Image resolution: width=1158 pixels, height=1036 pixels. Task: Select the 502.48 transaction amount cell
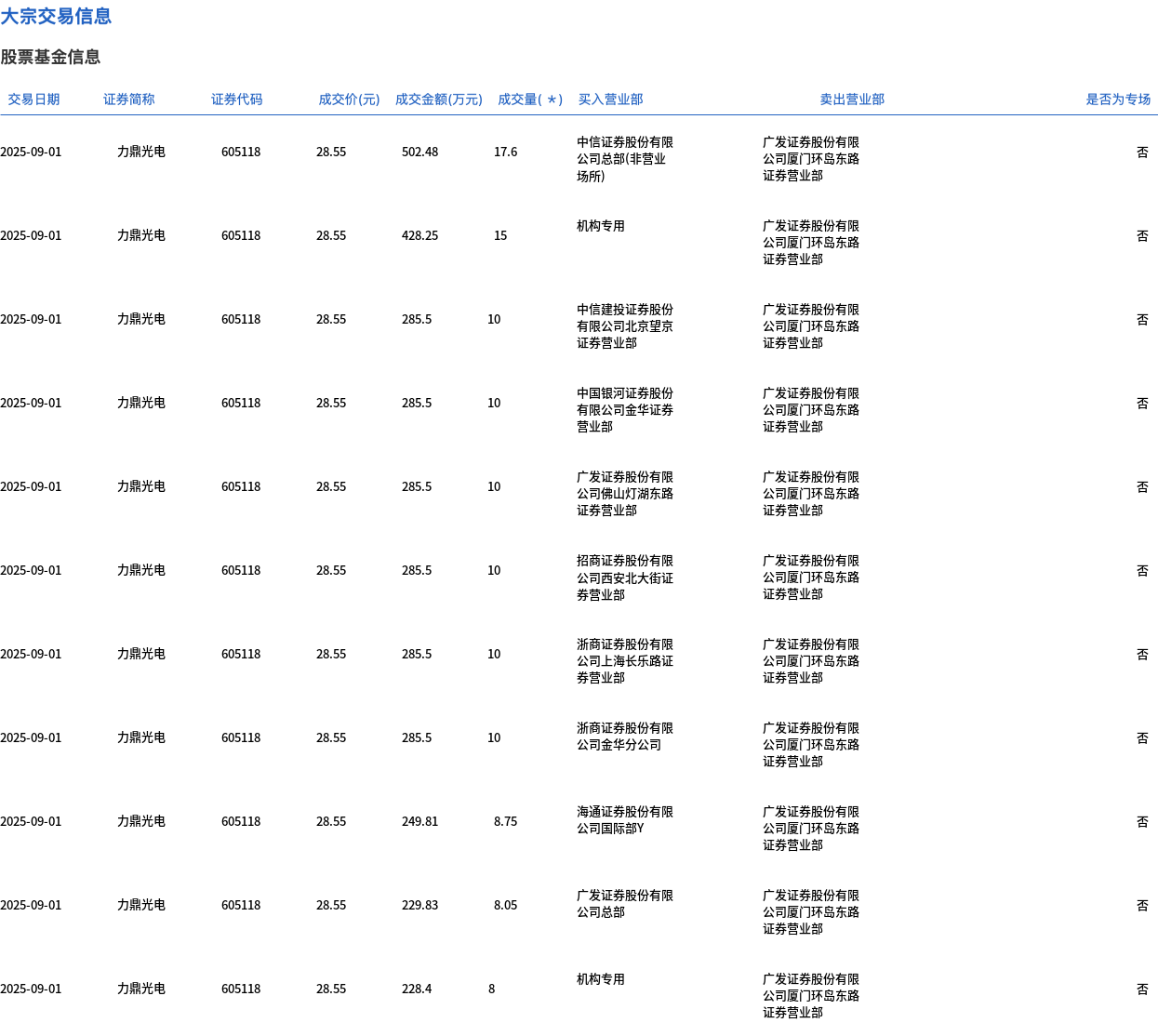tap(419, 152)
